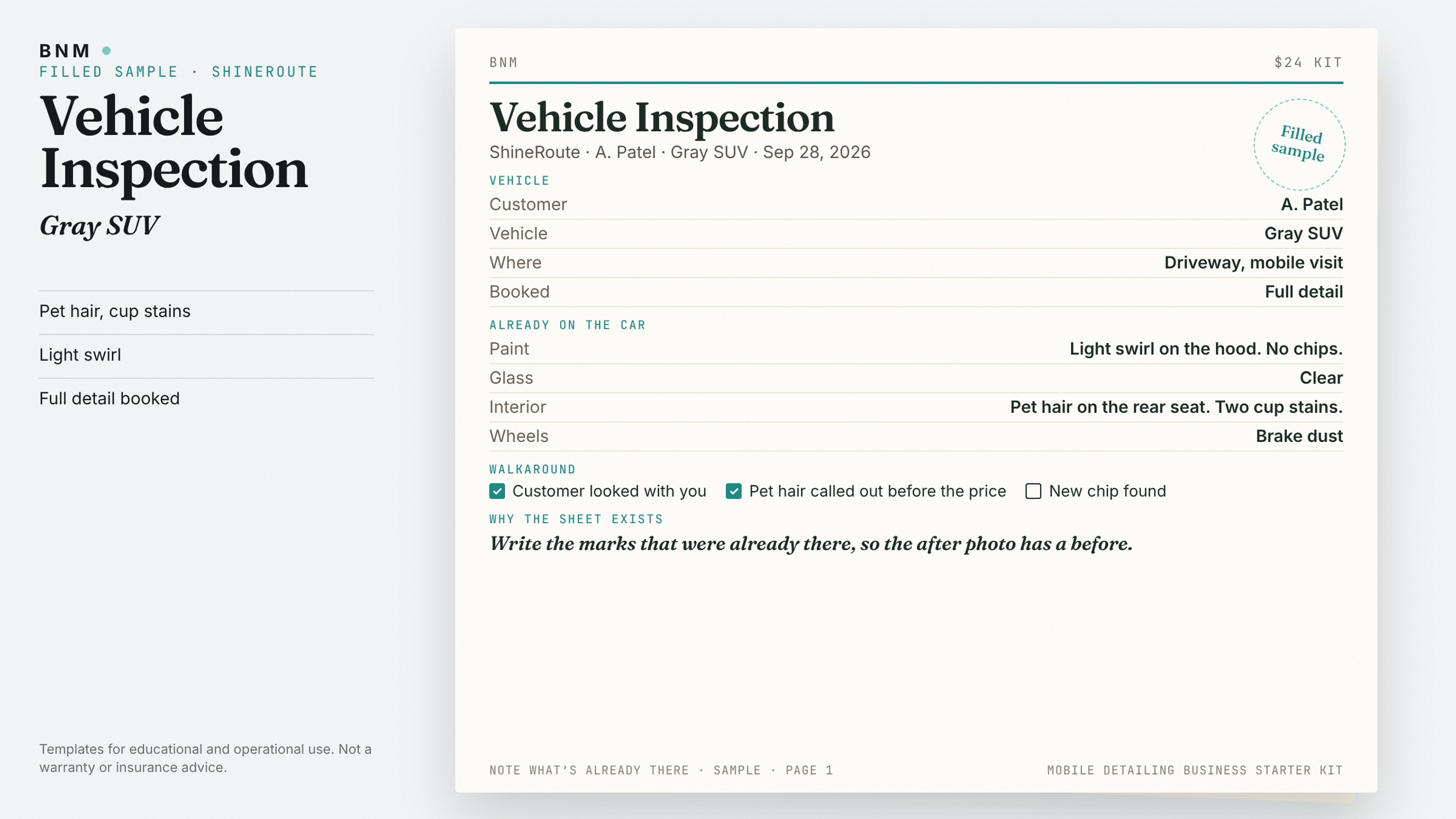Click the italic 'Gray SUV' subtitle in the sidebar
The height and width of the screenshot is (819, 1456).
[99, 226]
